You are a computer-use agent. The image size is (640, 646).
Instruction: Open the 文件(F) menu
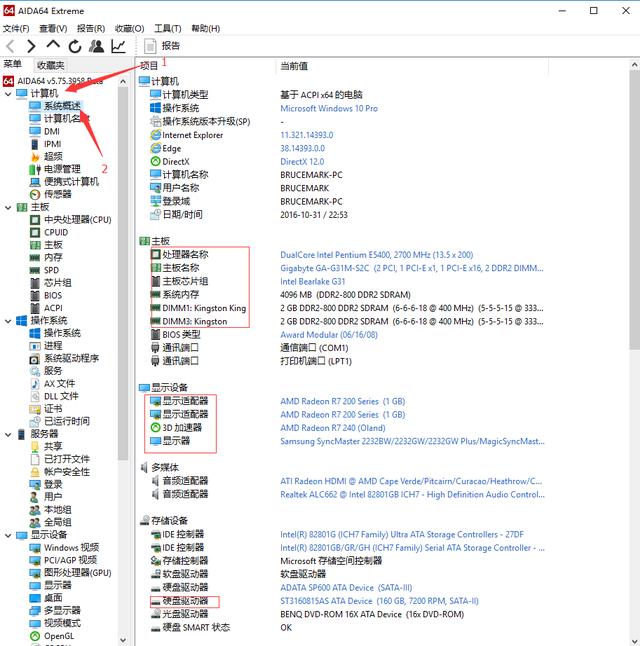[x=16, y=28]
